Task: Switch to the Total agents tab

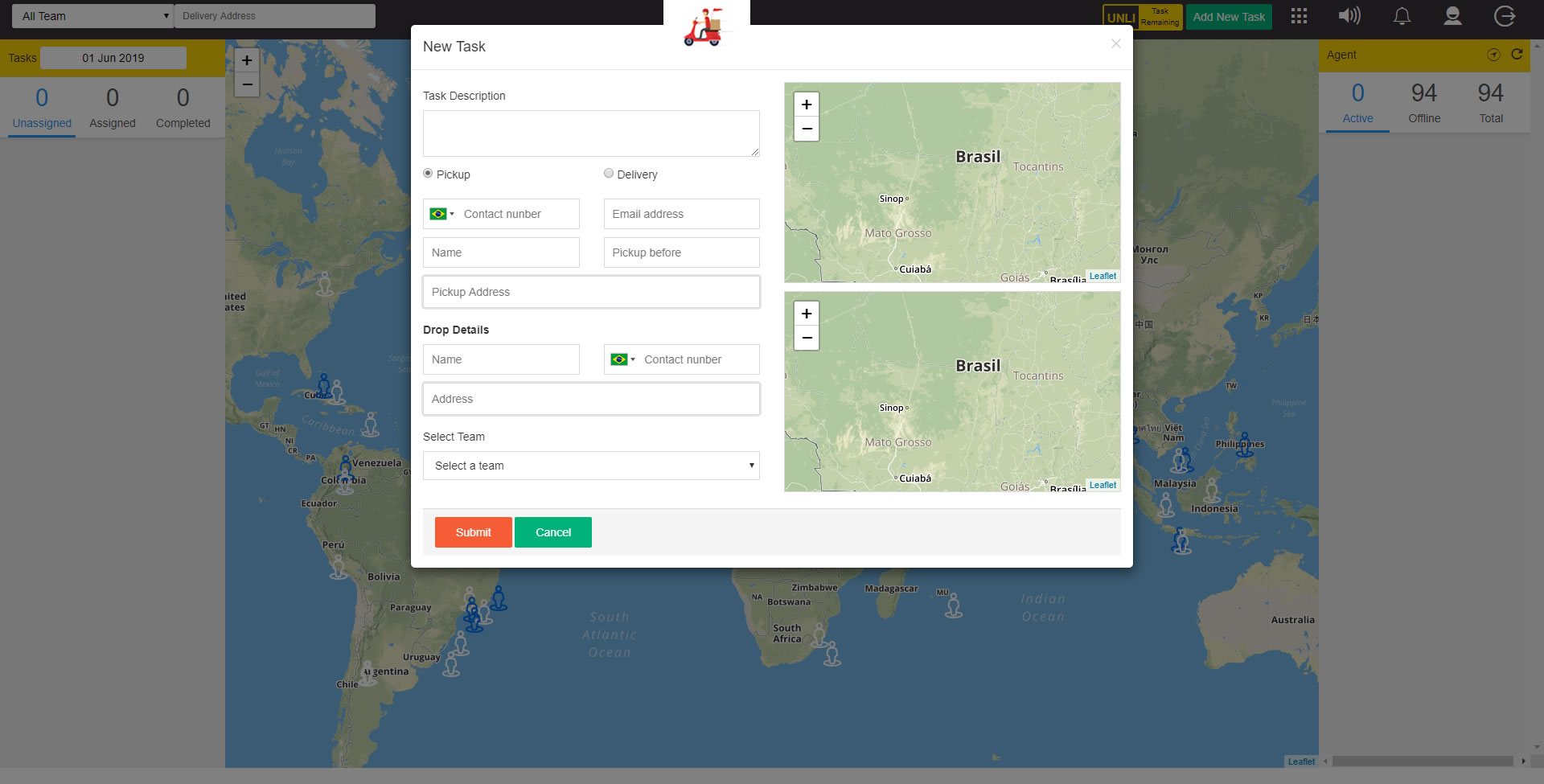Action: coord(1491,104)
